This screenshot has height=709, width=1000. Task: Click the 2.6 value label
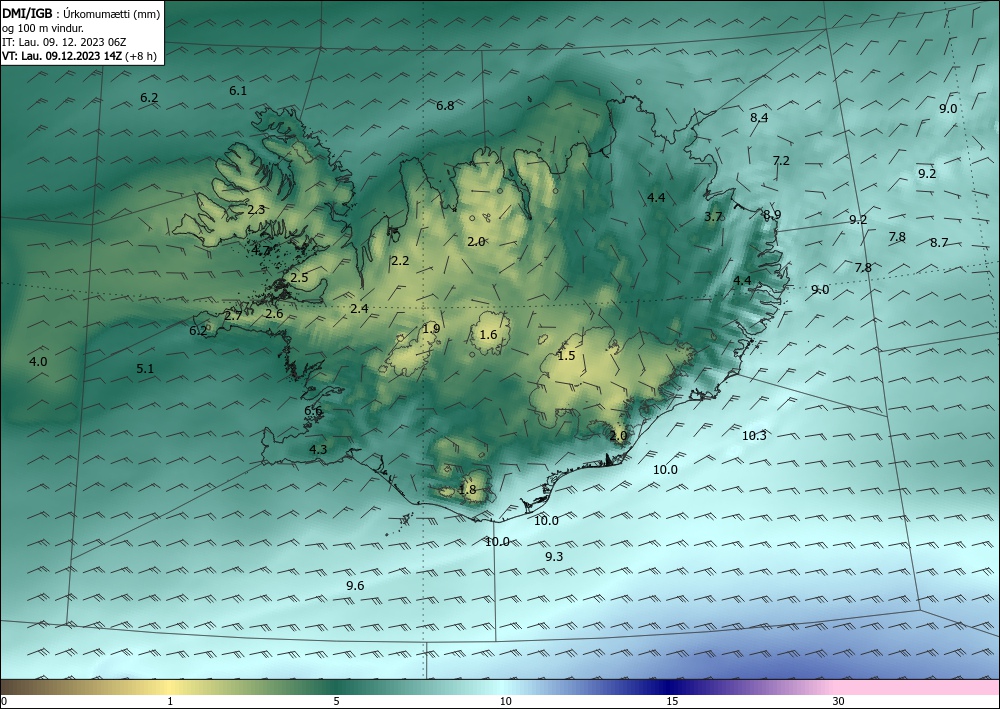pos(274,314)
